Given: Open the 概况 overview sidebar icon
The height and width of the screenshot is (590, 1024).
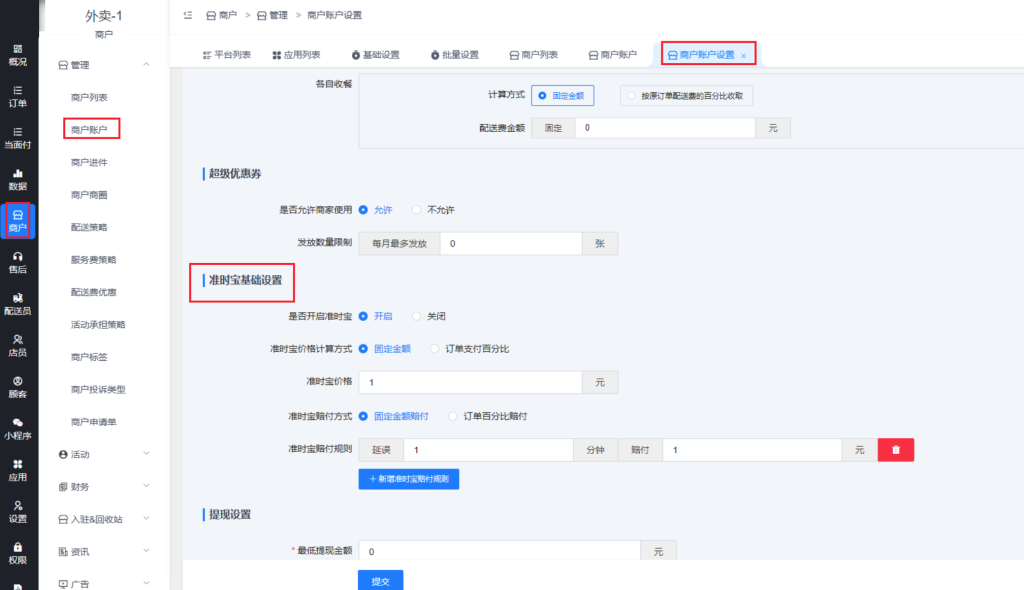Looking at the screenshot, I should [18, 54].
